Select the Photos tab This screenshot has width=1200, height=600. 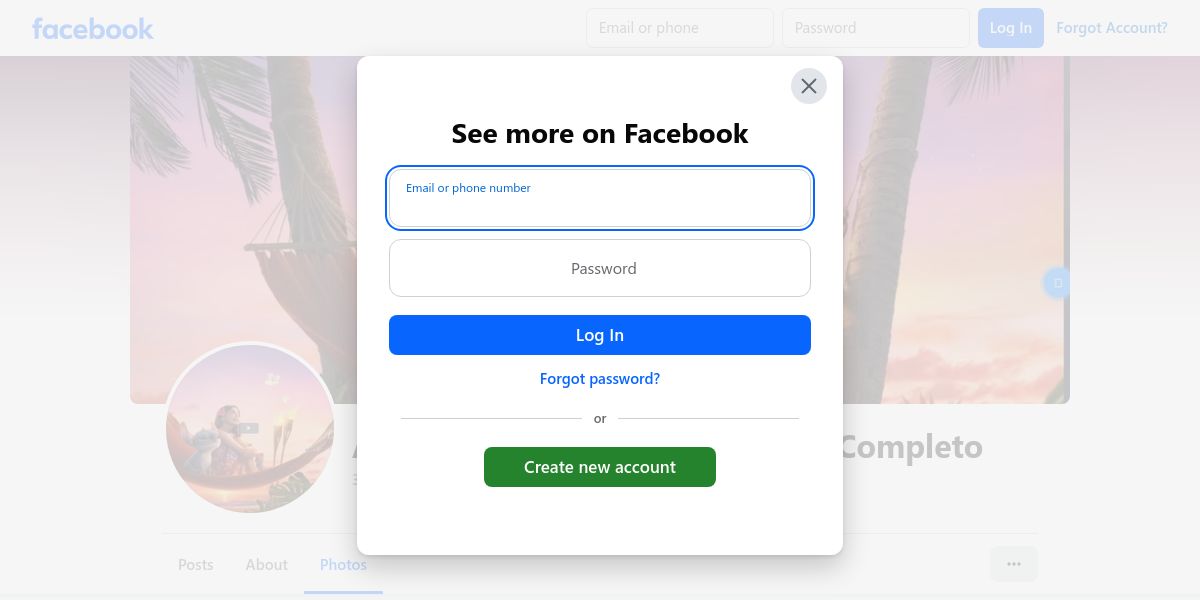(x=343, y=565)
